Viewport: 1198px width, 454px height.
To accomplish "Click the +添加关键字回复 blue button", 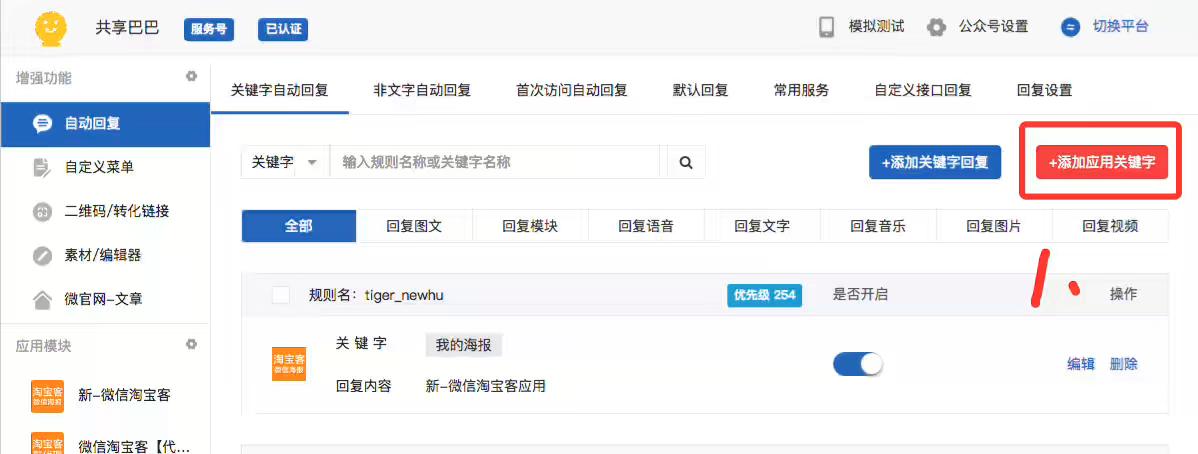I will [934, 162].
